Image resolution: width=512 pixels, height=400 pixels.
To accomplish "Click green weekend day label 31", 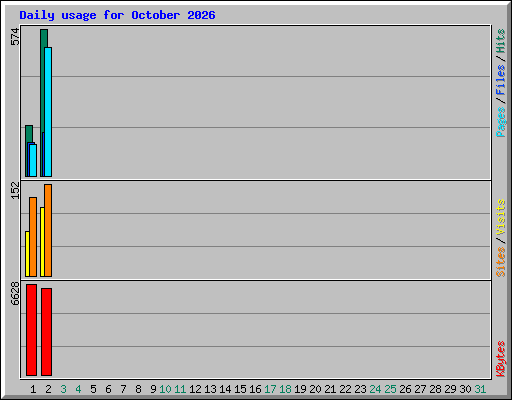I will [480, 389].
